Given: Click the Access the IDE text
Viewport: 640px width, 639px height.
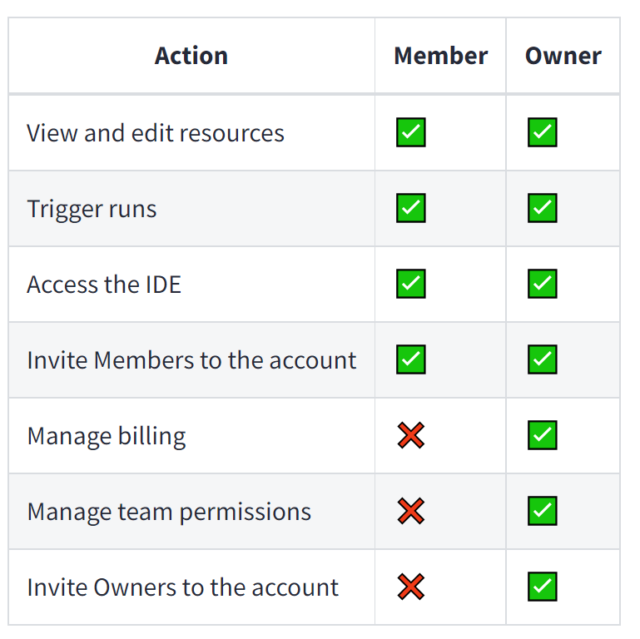Looking at the screenshot, I should pos(104,284).
